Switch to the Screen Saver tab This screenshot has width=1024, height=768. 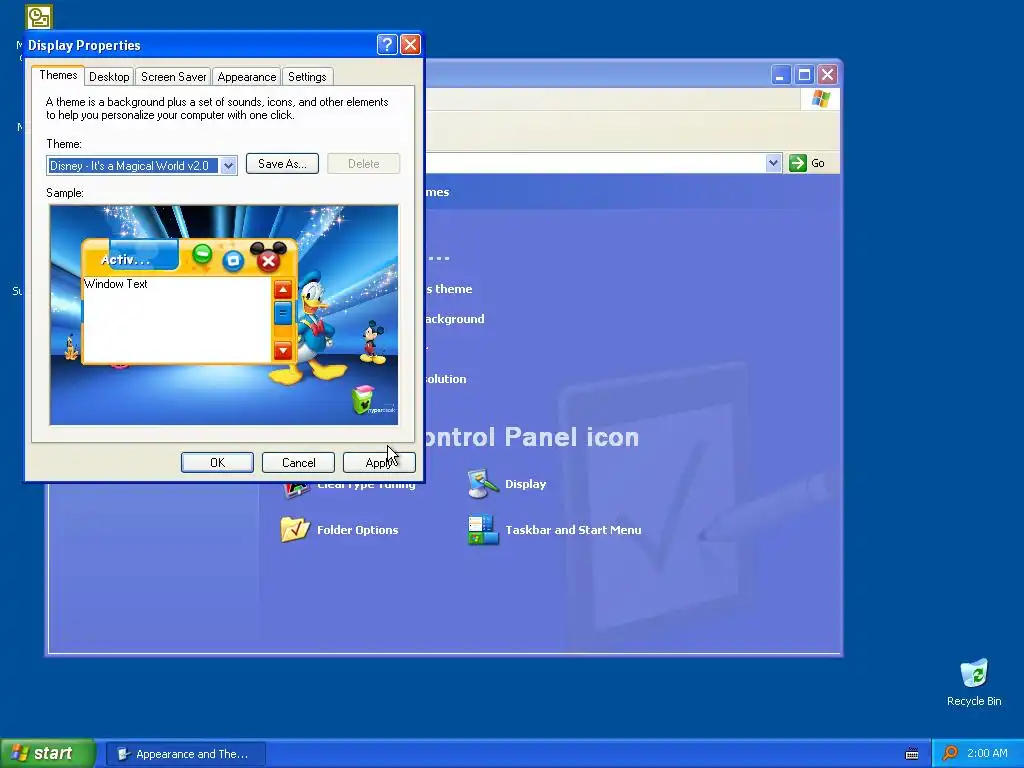(x=174, y=77)
